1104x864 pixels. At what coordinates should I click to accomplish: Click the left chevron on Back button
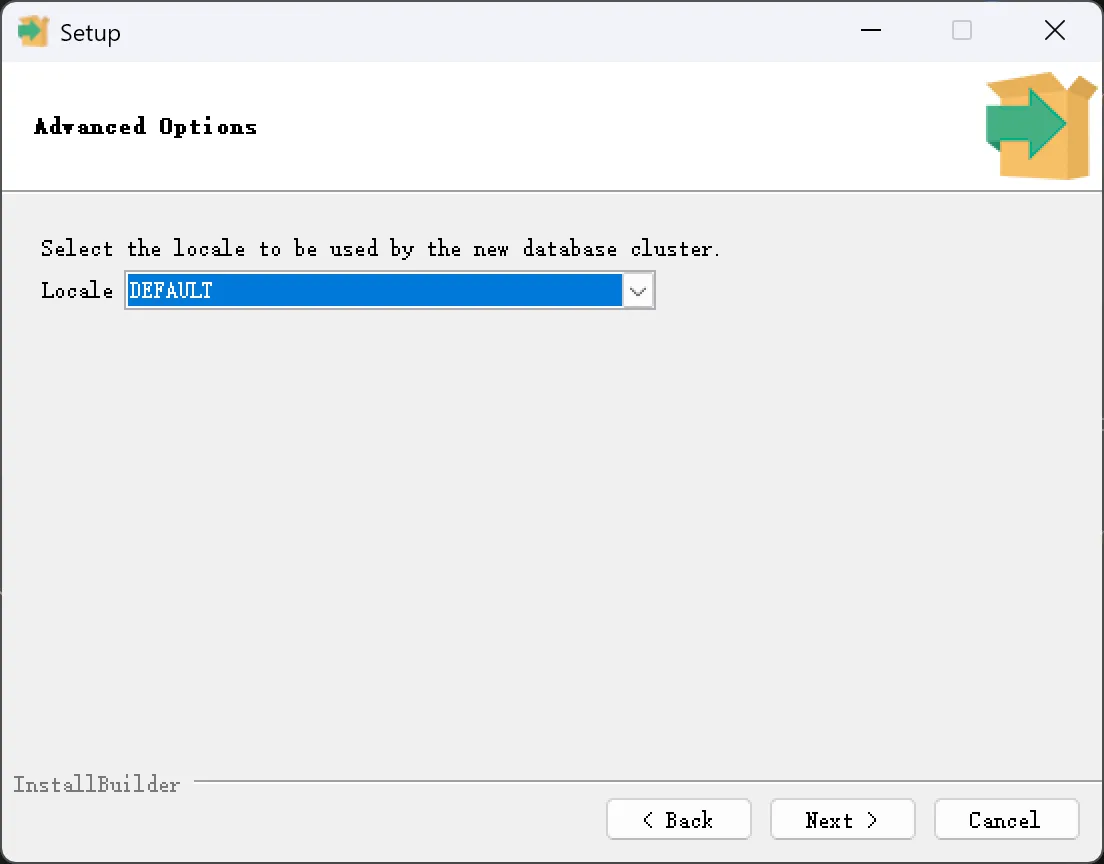[x=648, y=820]
